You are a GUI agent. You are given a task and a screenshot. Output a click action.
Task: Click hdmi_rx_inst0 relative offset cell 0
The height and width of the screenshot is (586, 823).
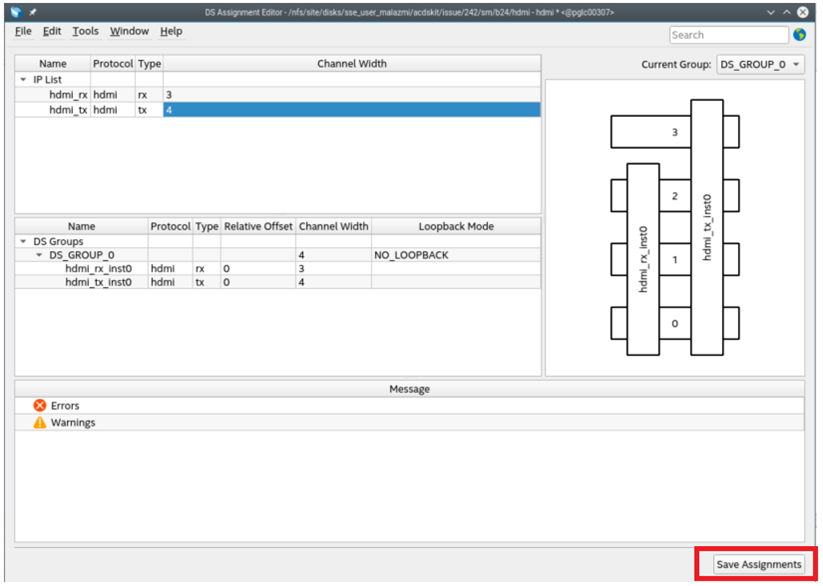[x=258, y=269]
